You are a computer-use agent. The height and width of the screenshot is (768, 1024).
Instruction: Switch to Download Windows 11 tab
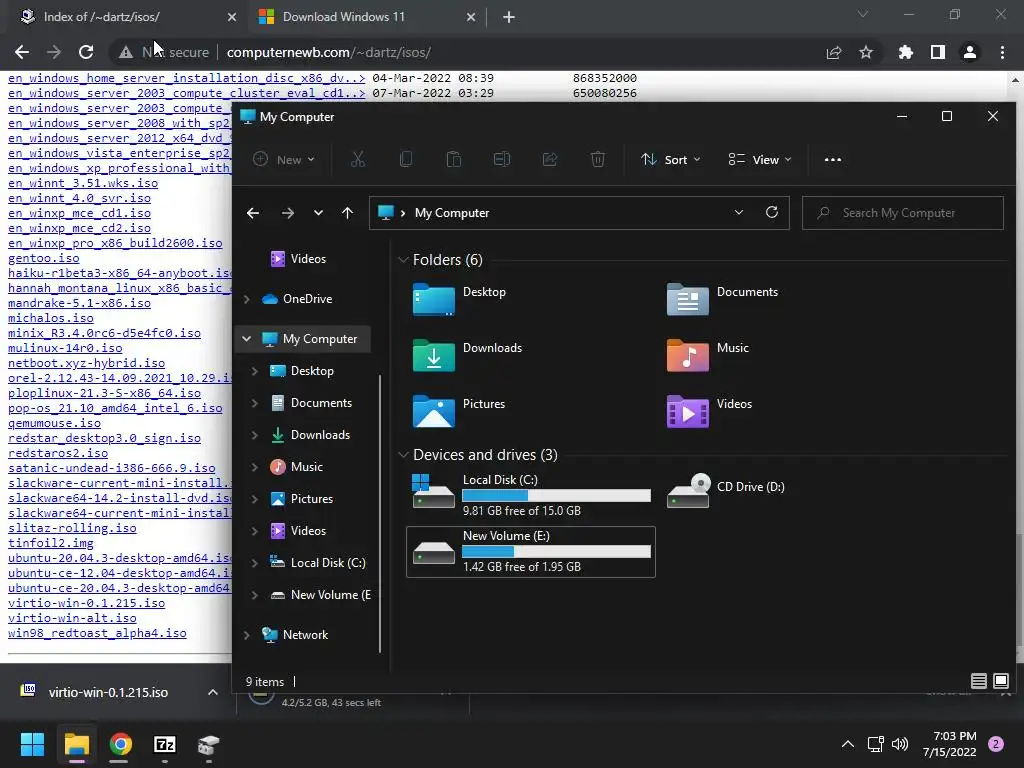(367, 17)
